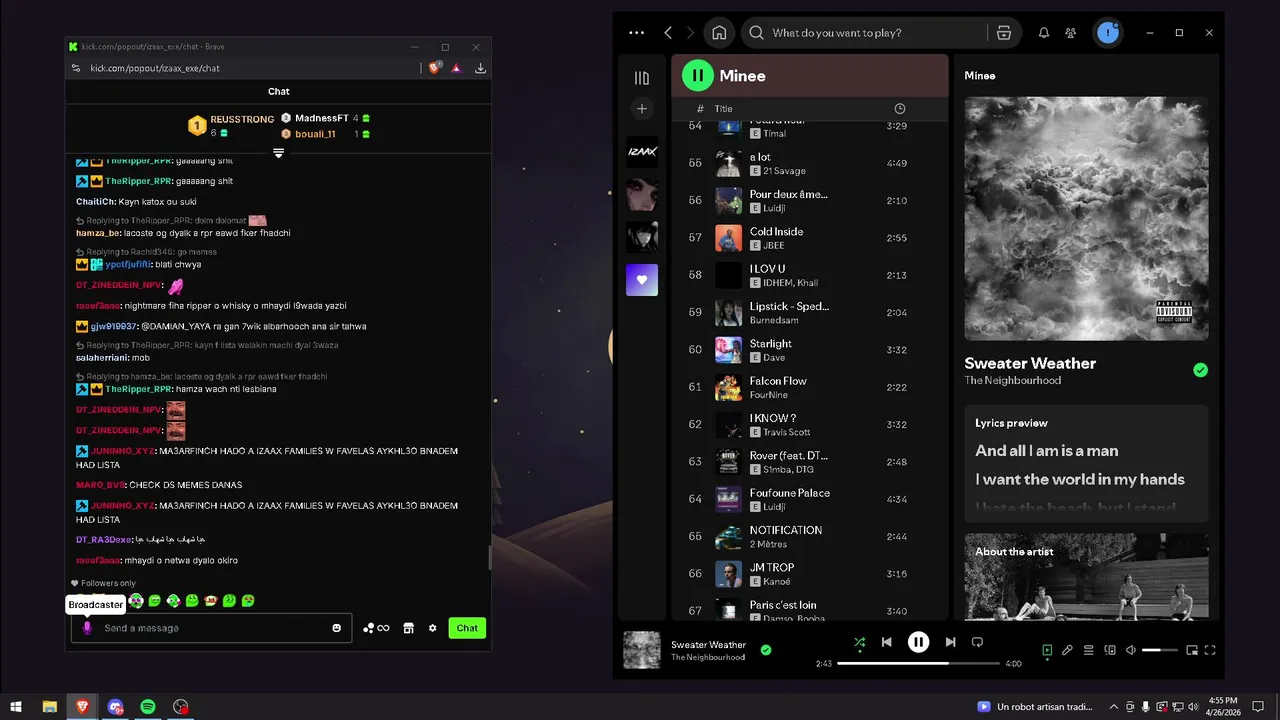Play track 'a lot' by 21 Savage
The image size is (1280, 720).
tap(809, 163)
